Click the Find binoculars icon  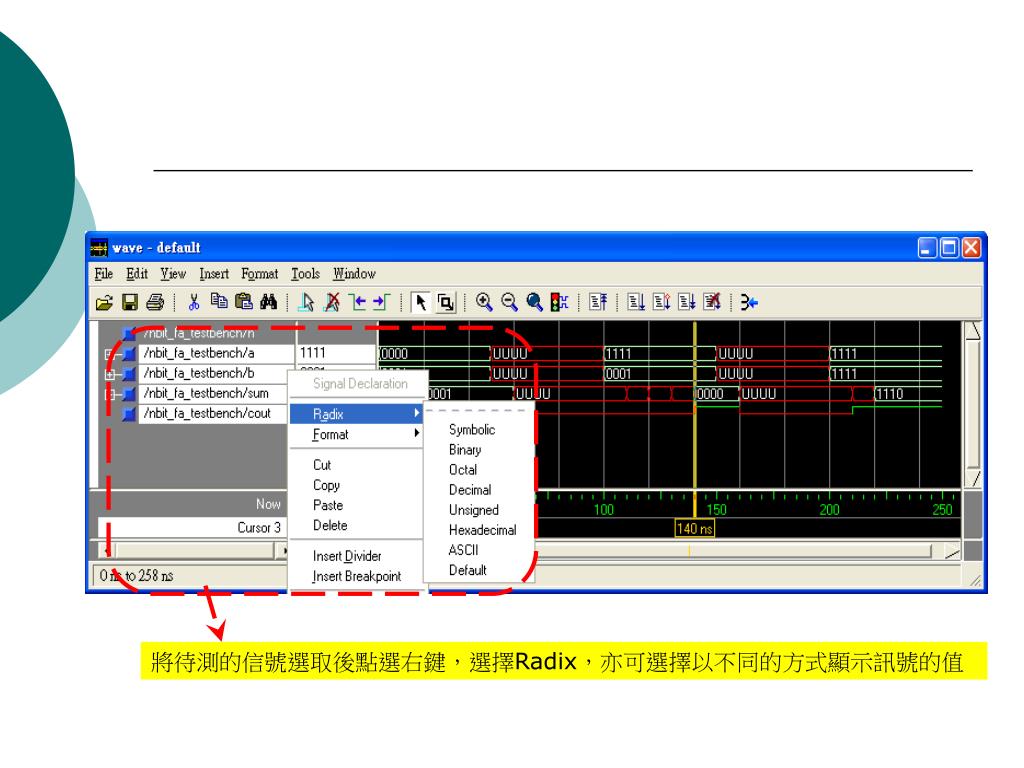click(x=268, y=301)
